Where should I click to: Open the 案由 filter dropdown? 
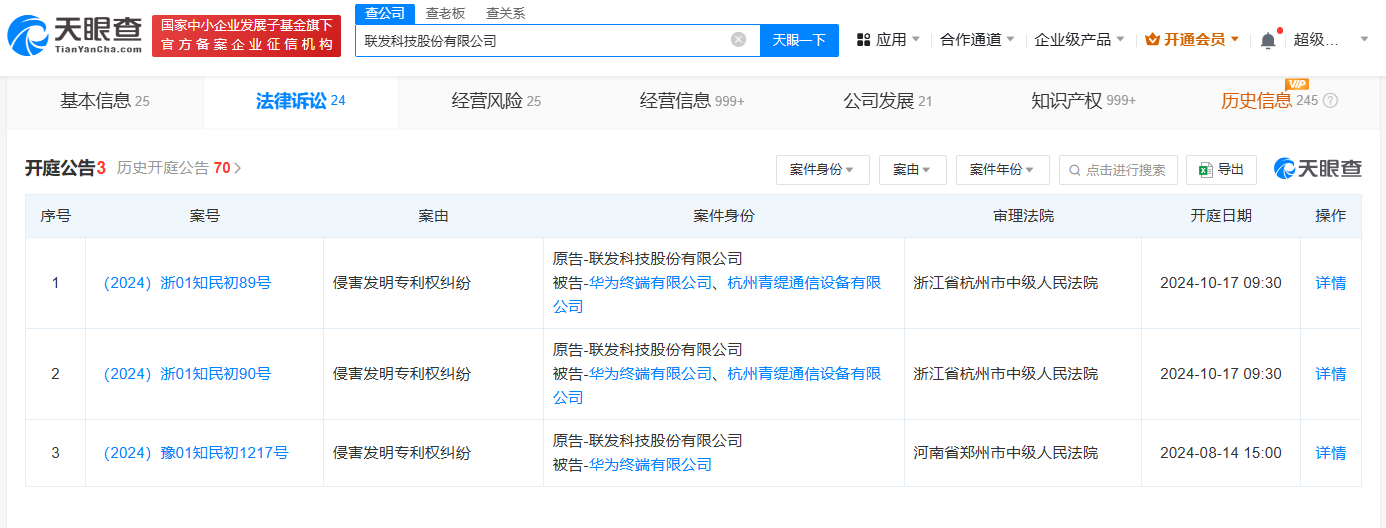(x=912, y=170)
